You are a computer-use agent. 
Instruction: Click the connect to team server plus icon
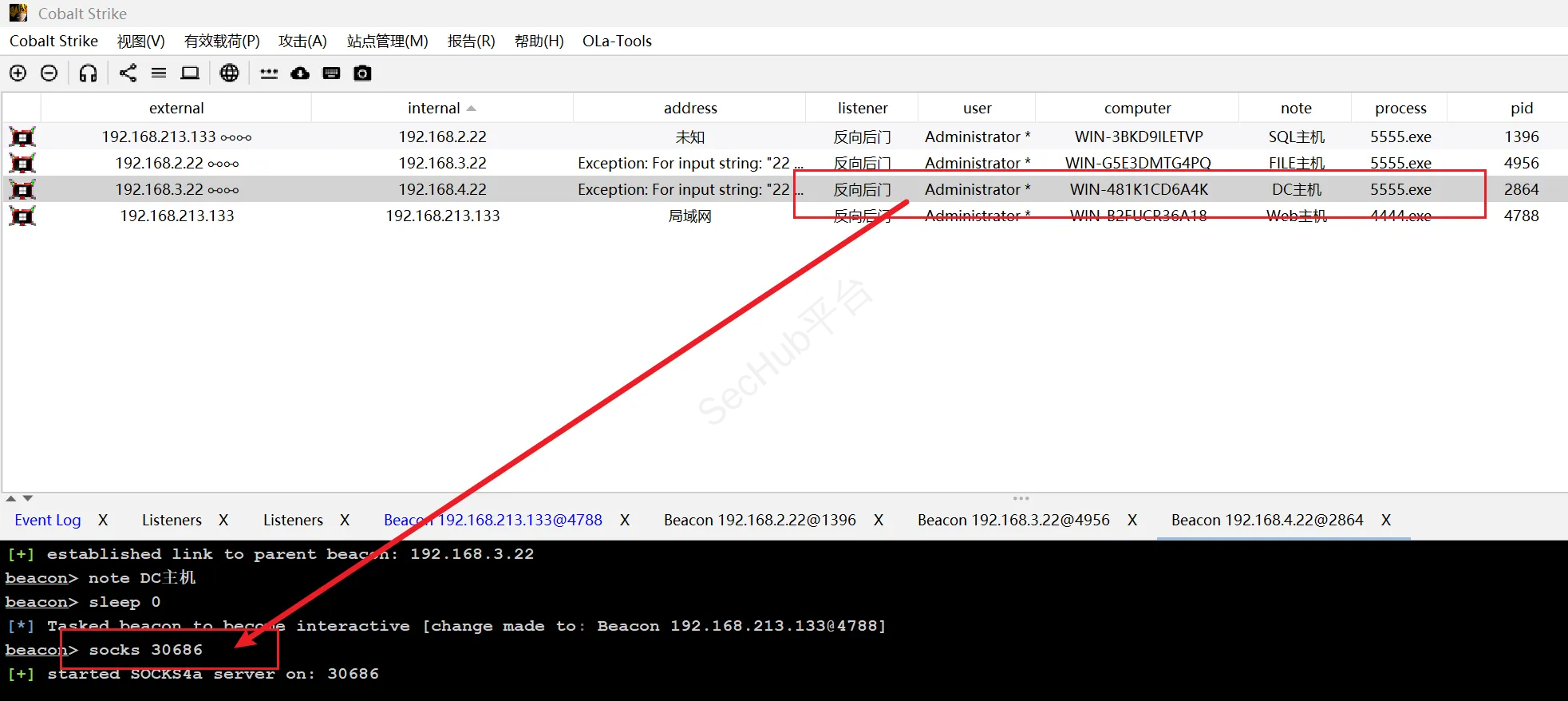(x=18, y=73)
